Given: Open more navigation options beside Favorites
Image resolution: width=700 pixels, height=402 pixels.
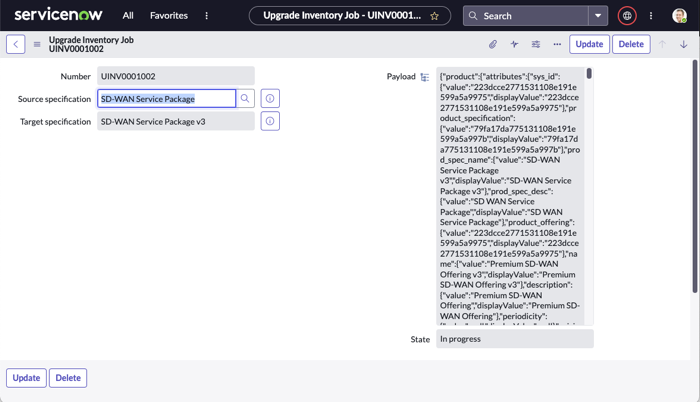Looking at the screenshot, I should (206, 16).
